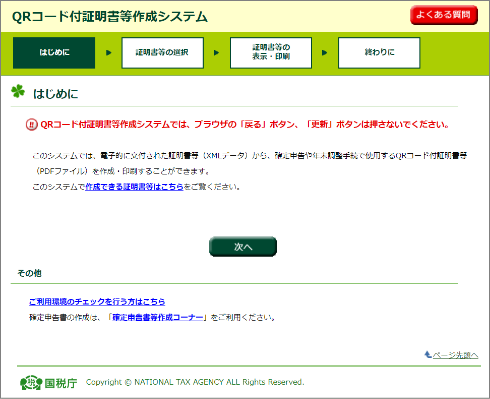Open ご利用環境のチェックを行う方はこちら link
This screenshot has width=490, height=399.
click(97, 302)
